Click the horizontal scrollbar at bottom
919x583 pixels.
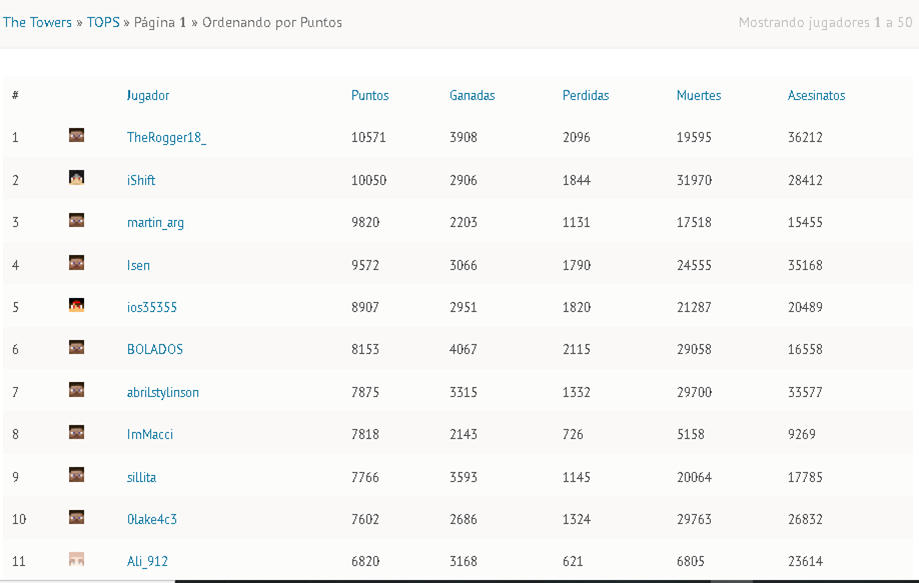tap(442, 580)
